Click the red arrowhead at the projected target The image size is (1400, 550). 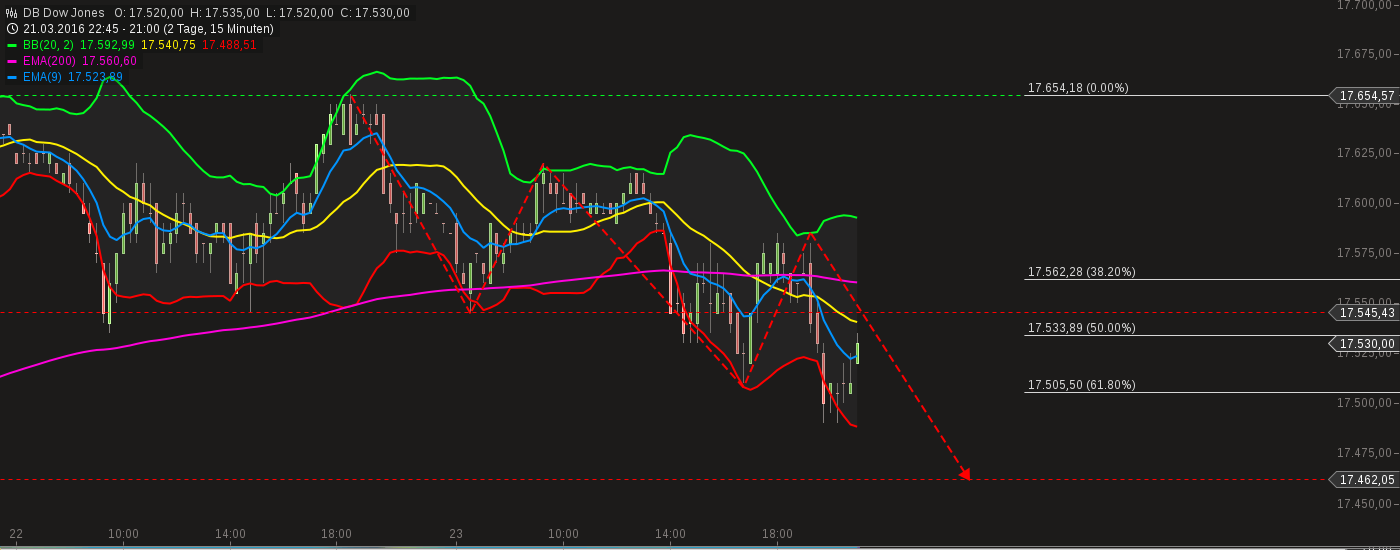(965, 474)
